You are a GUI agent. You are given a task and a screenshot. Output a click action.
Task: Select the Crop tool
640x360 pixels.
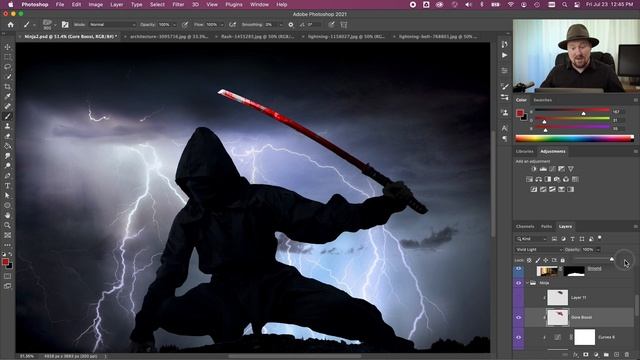click(x=7, y=87)
